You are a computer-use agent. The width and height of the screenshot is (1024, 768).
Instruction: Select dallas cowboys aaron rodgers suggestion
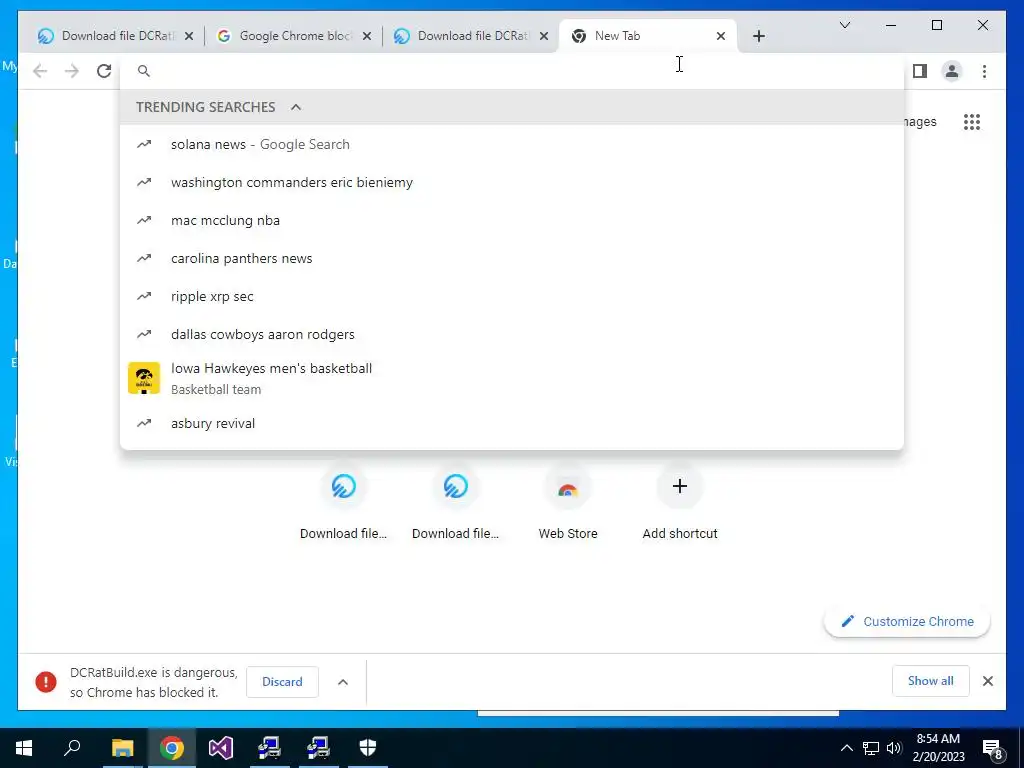click(512, 334)
